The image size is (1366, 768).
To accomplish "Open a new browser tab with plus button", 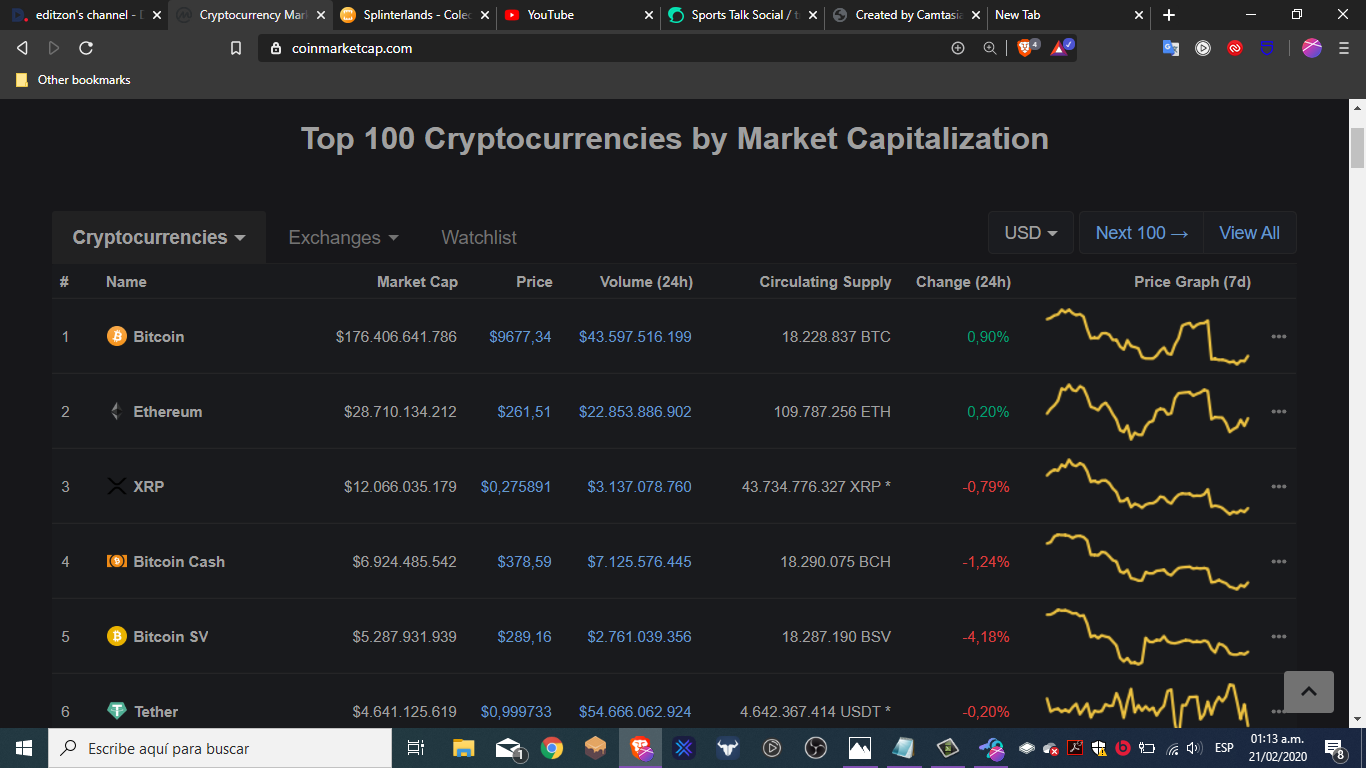I will point(1169,15).
